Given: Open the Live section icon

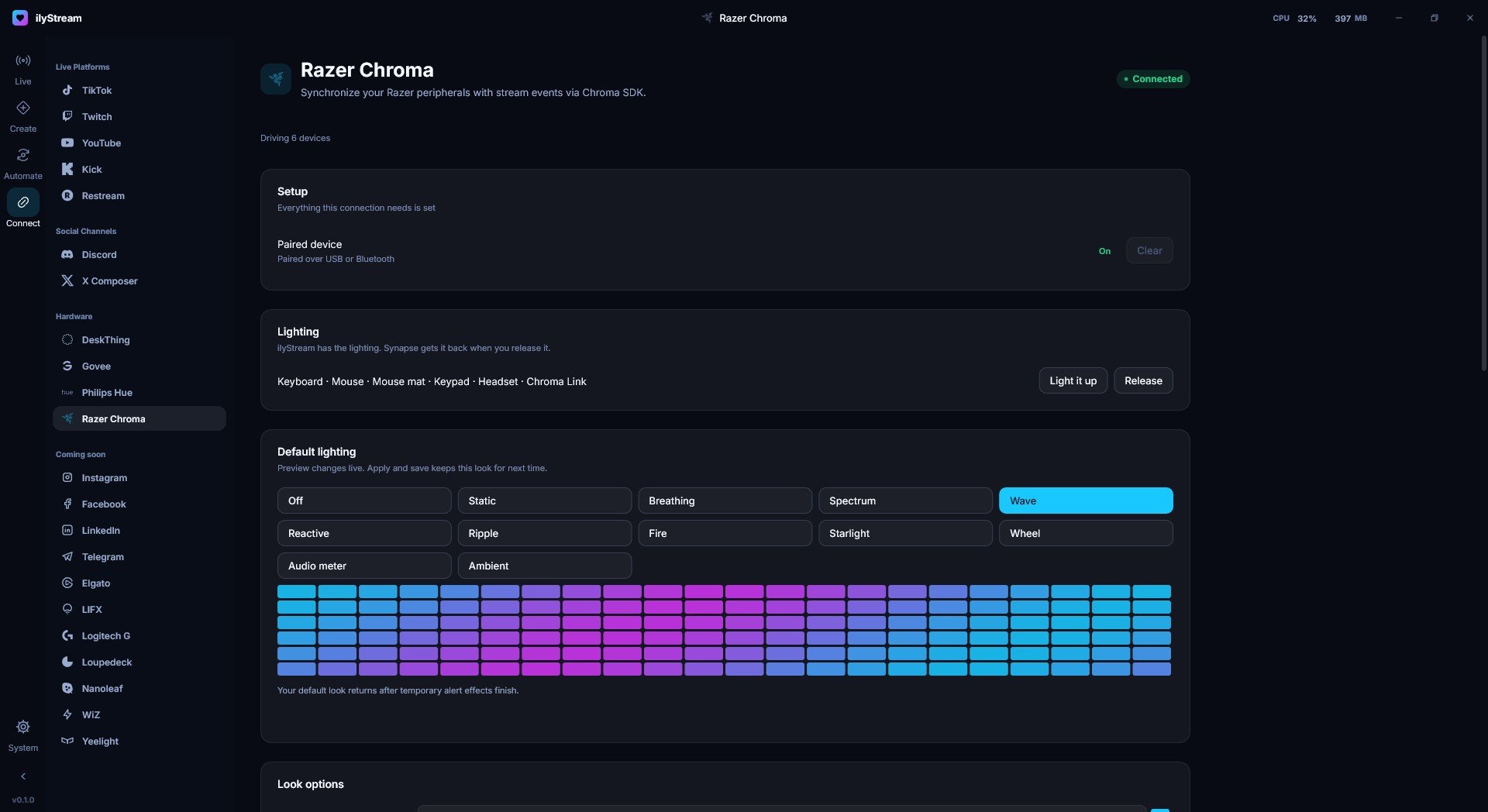Looking at the screenshot, I should pyautogui.click(x=23, y=60).
